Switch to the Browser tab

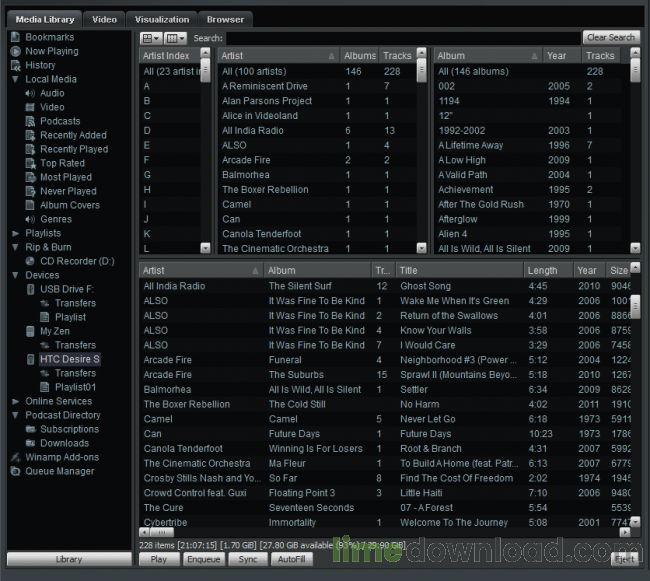(x=225, y=19)
